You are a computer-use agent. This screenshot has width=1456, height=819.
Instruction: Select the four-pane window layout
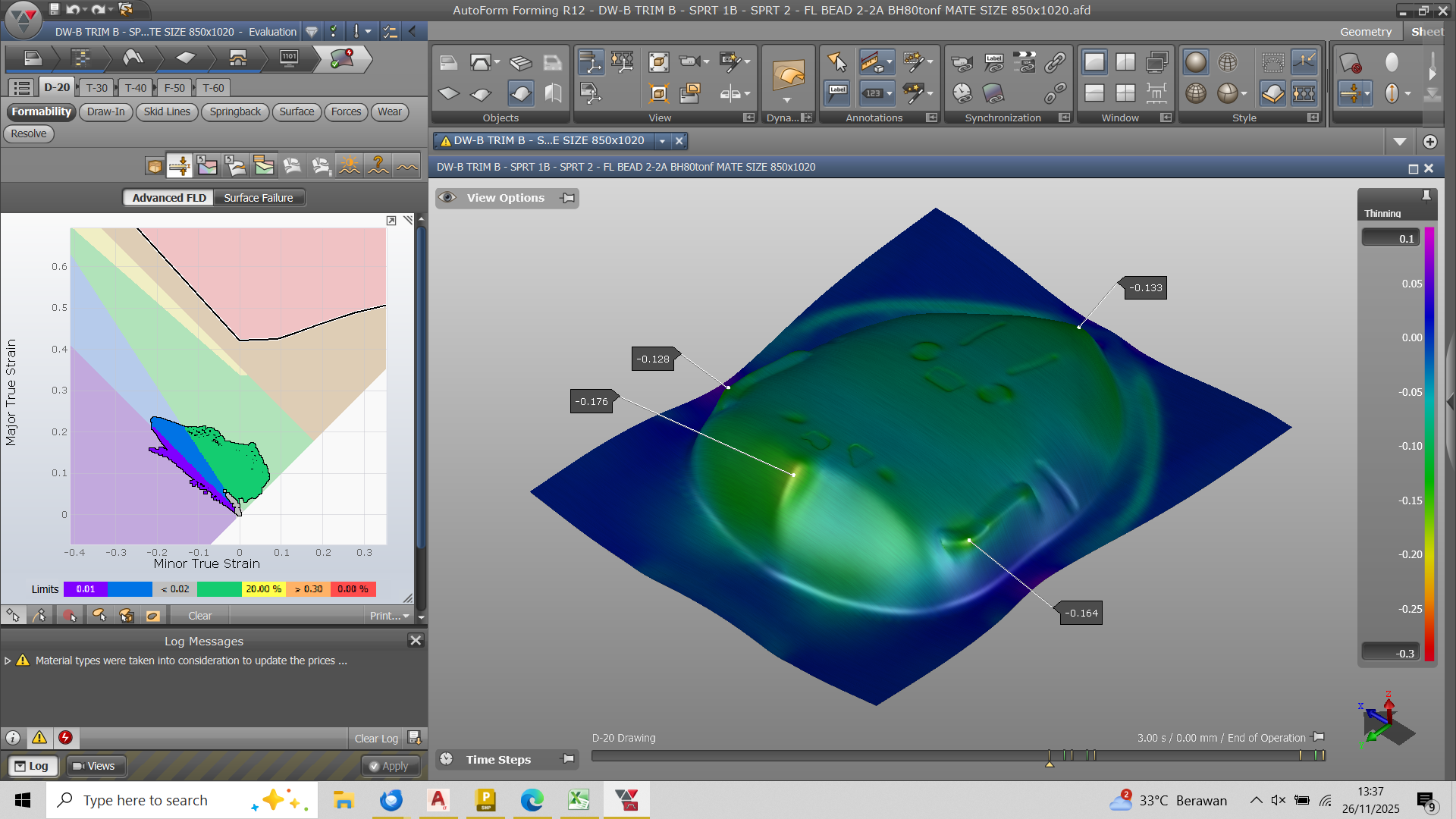point(1125,94)
